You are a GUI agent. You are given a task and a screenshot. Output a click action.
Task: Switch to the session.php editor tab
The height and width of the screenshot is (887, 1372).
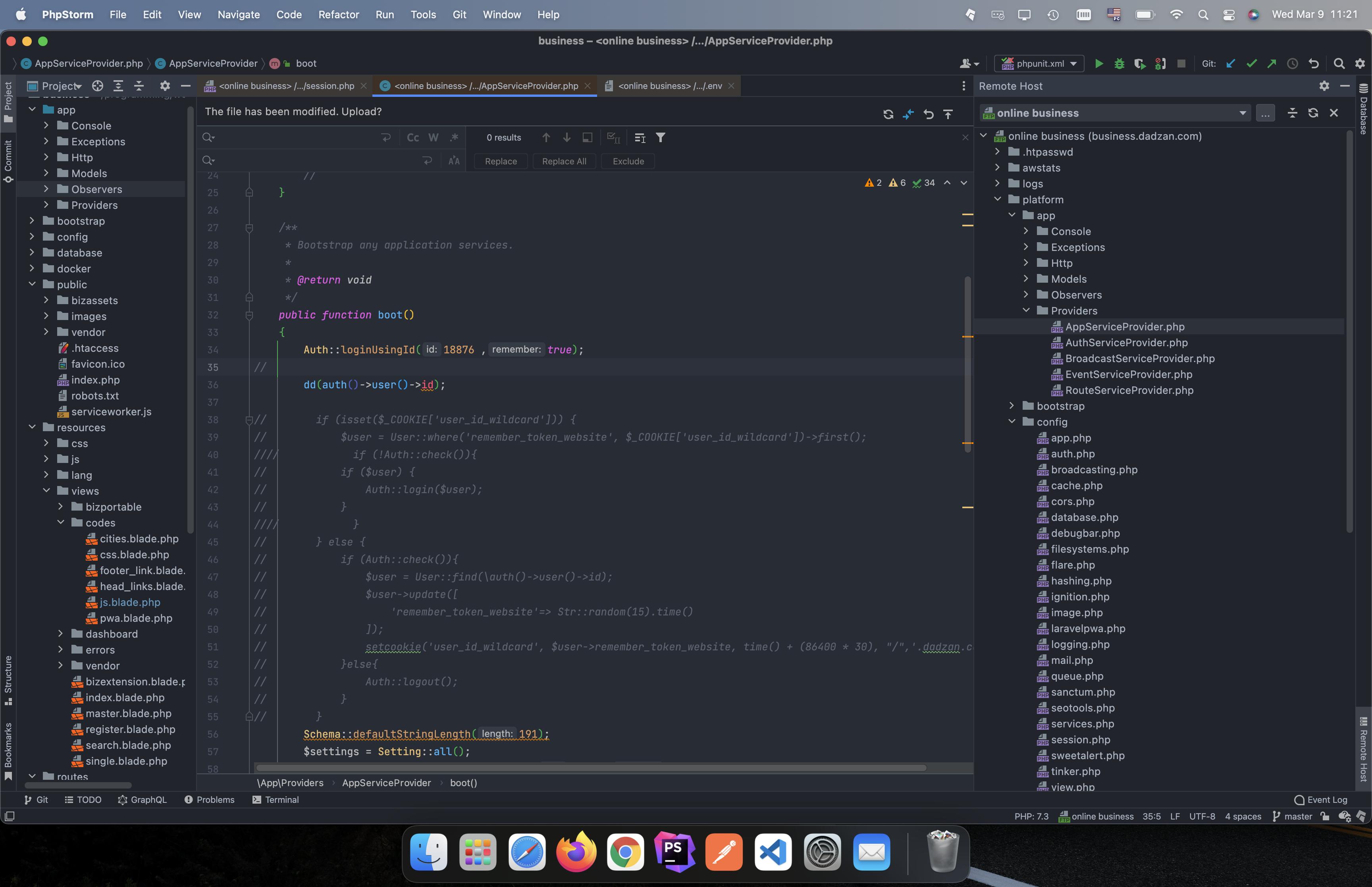(286, 86)
